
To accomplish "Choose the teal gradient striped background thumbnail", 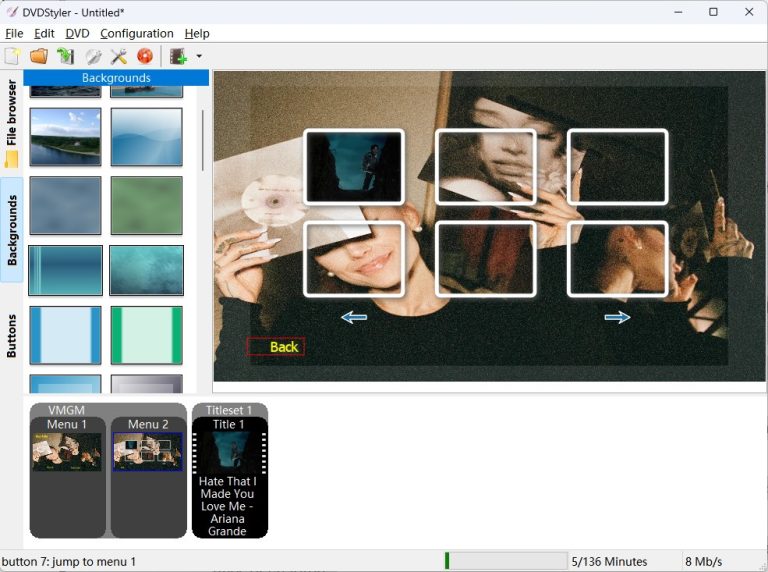I will 65,270.
